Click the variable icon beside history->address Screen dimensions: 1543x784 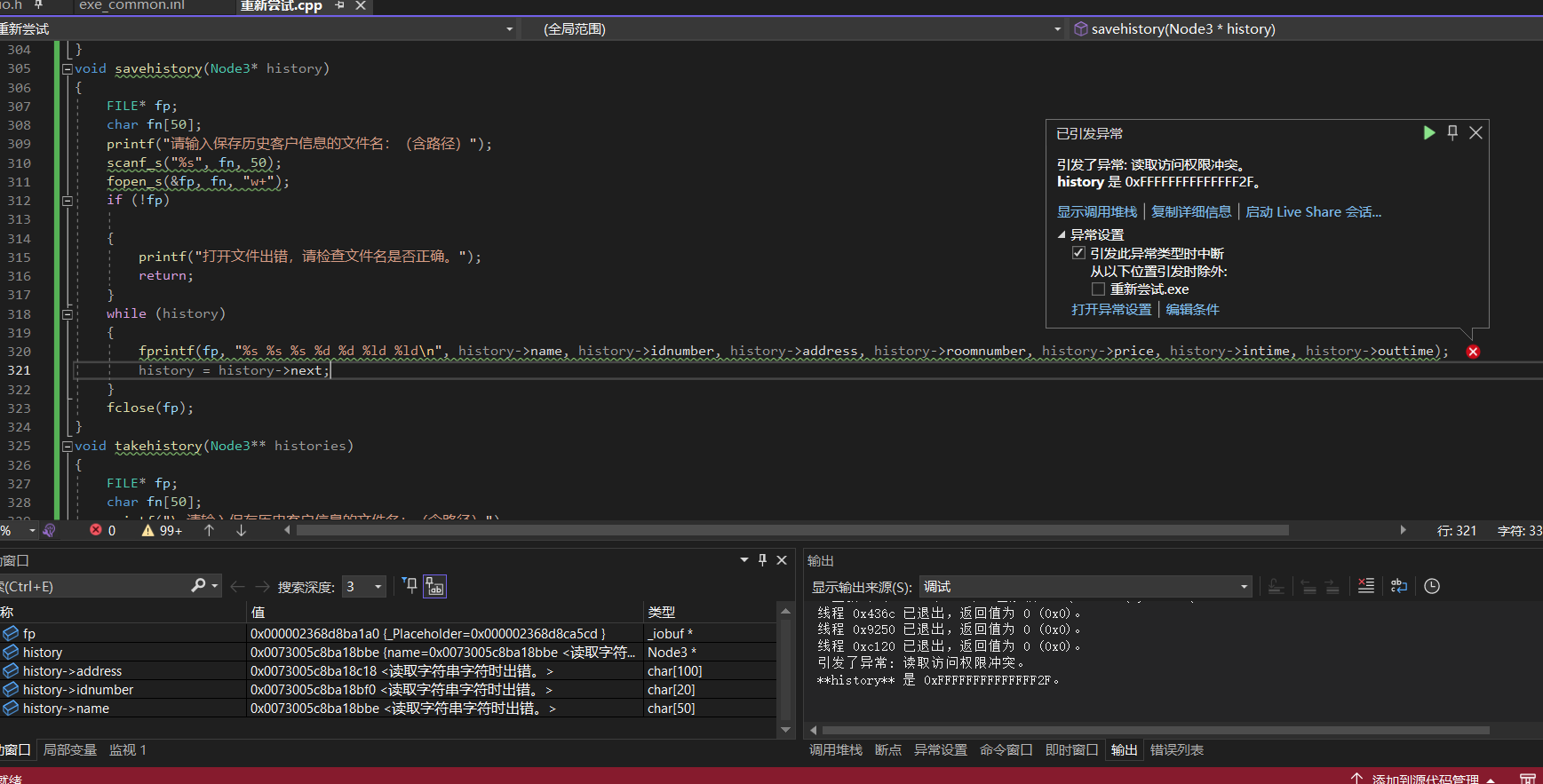(11, 671)
